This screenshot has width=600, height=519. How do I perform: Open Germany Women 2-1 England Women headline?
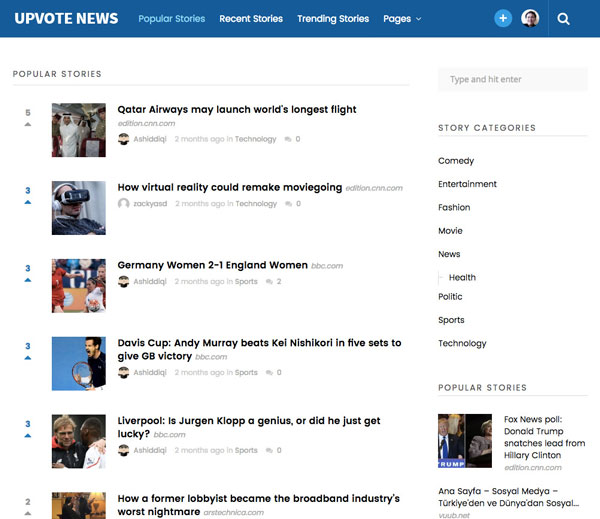[212, 265]
